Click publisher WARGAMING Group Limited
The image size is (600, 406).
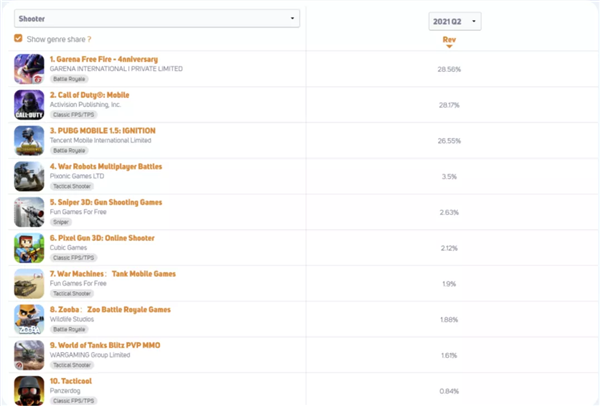coord(90,355)
